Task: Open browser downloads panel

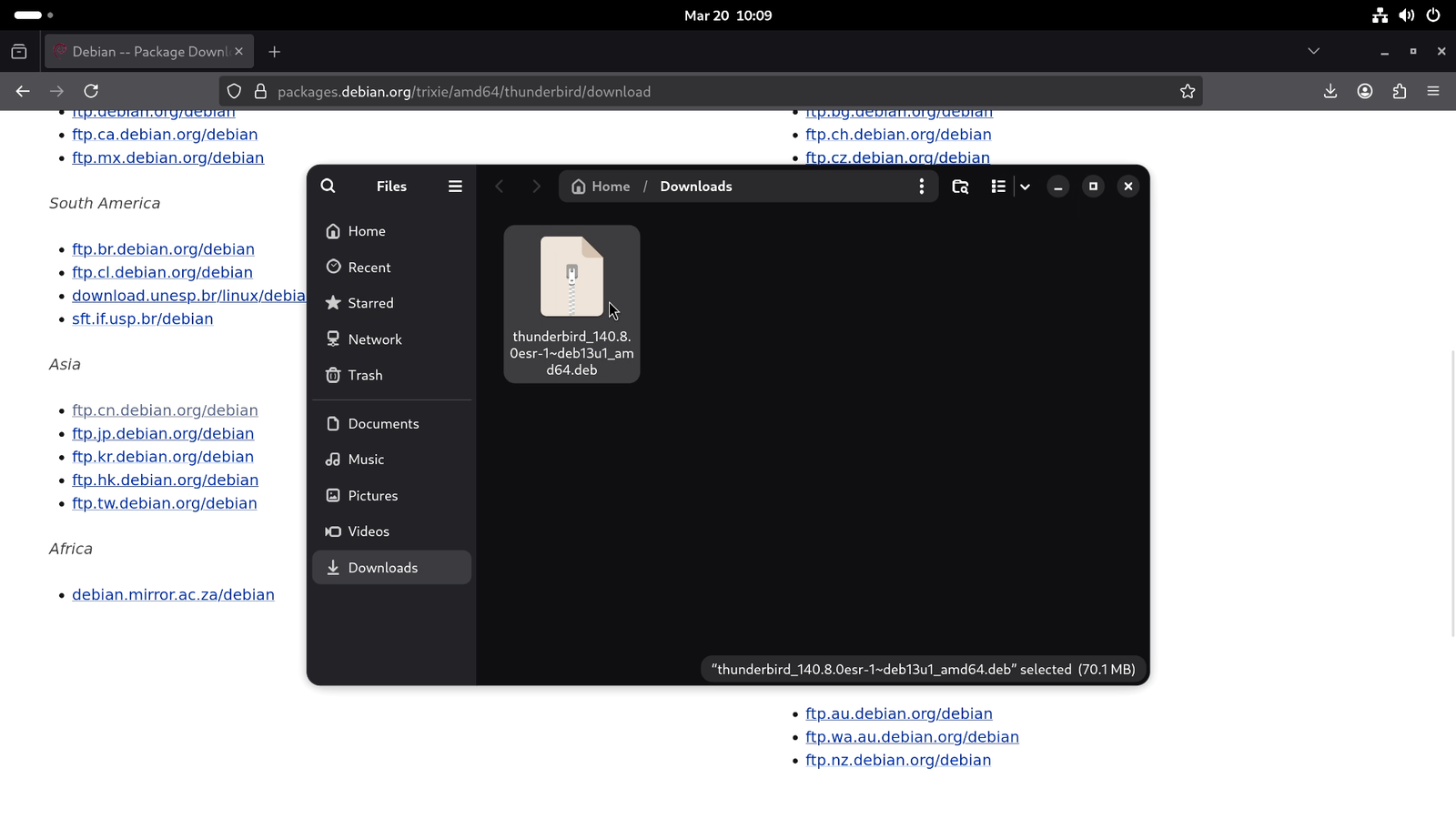Action: [x=1330, y=91]
